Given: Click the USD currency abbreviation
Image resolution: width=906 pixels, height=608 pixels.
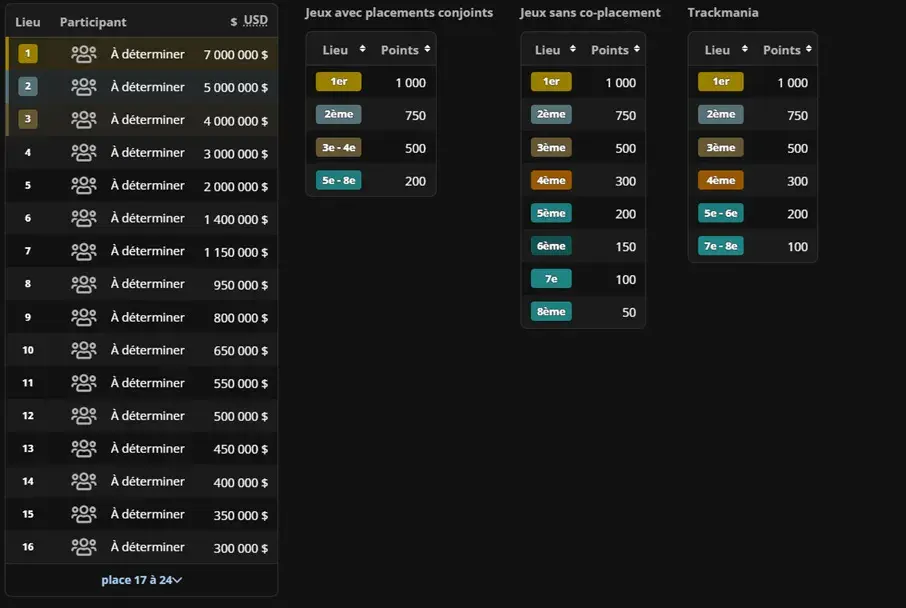Looking at the screenshot, I should coord(255,21).
